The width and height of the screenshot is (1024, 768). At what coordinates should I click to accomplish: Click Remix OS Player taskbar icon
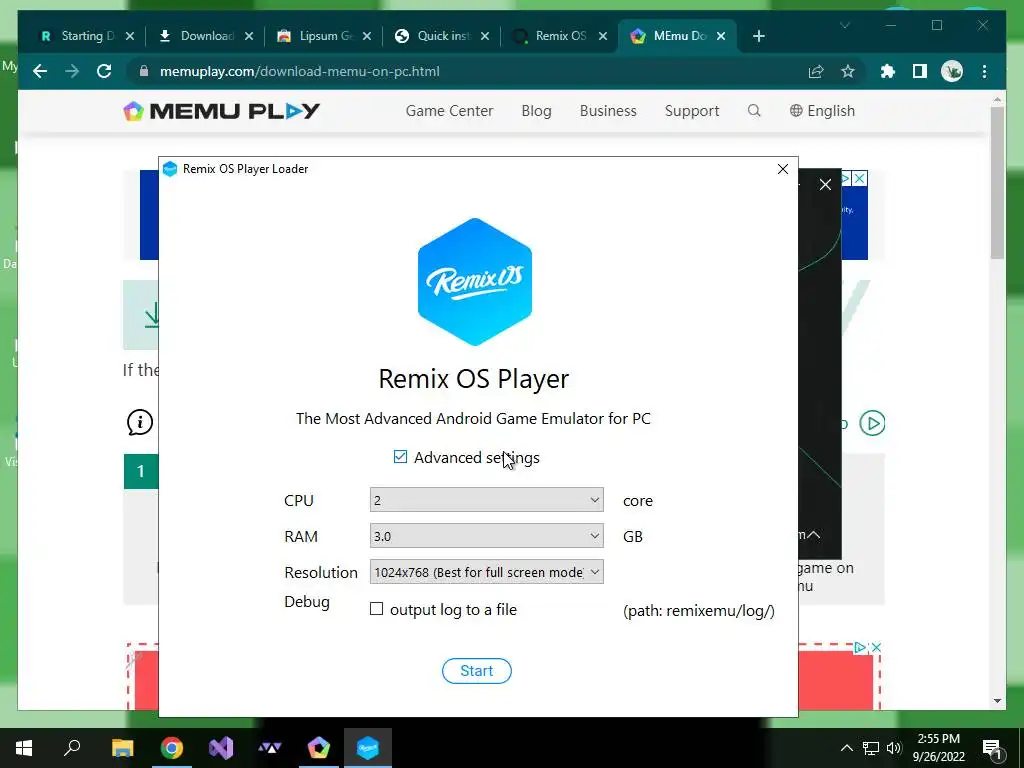(x=368, y=748)
